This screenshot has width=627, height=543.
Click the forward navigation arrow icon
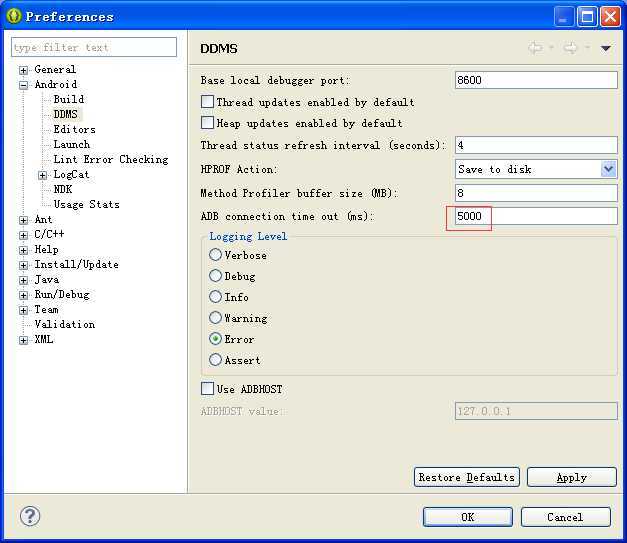tap(571, 48)
